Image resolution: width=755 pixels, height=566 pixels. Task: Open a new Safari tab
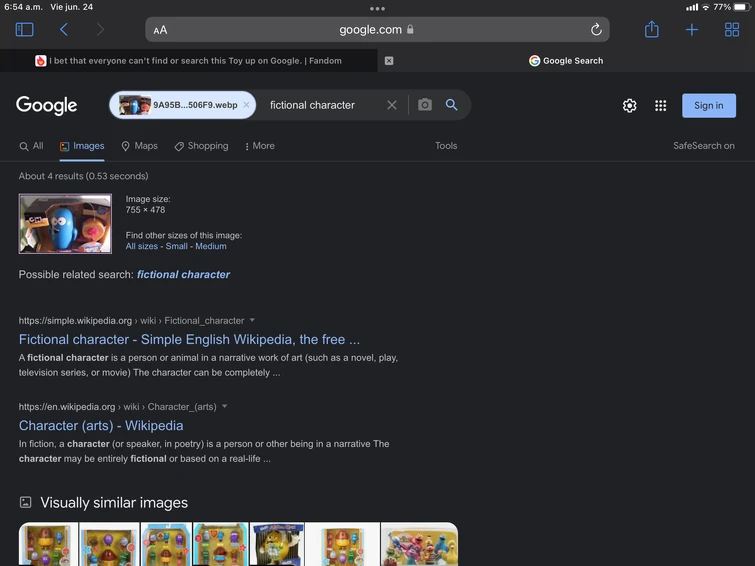click(x=691, y=30)
